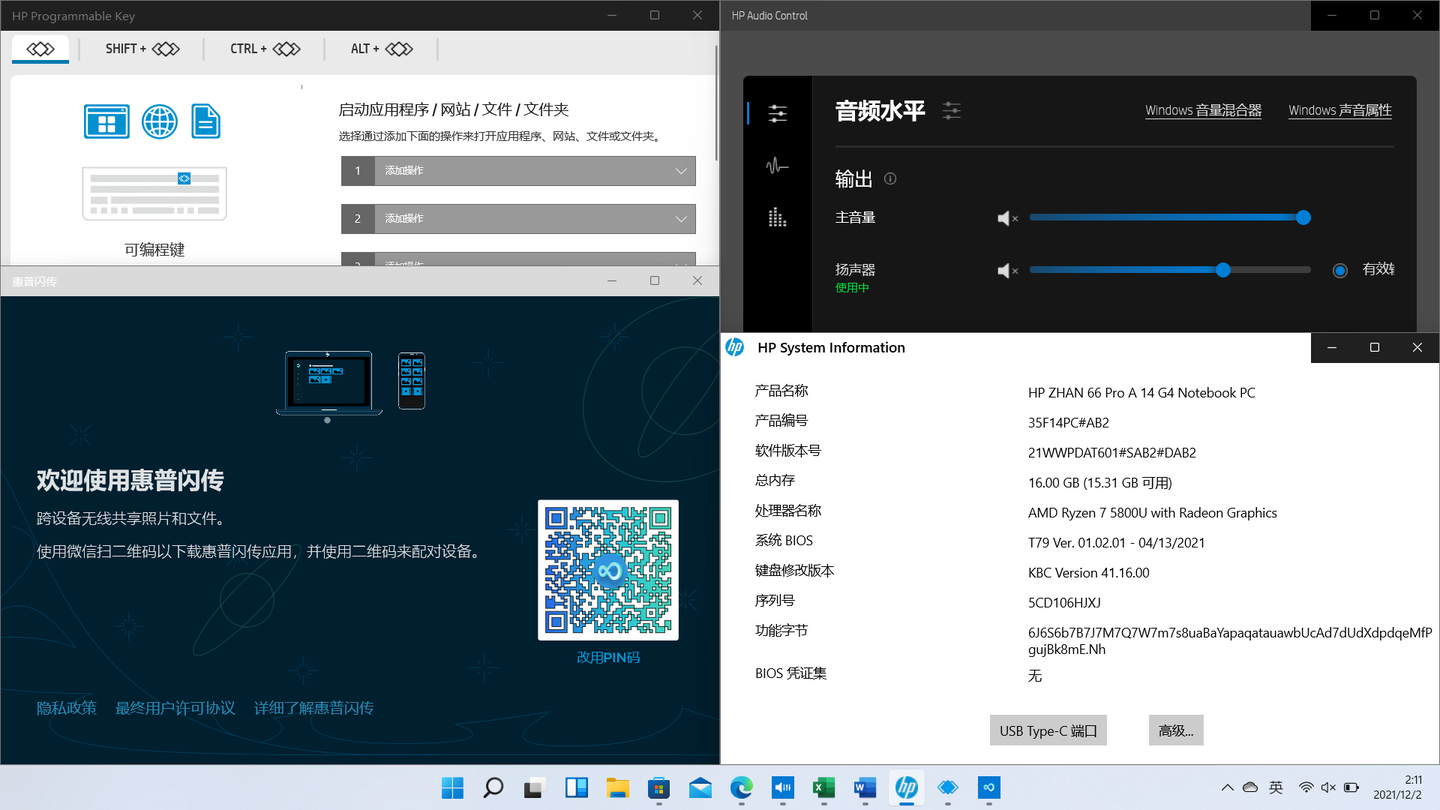
Task: Open the 最终用户许可协议 link
Action: point(175,708)
